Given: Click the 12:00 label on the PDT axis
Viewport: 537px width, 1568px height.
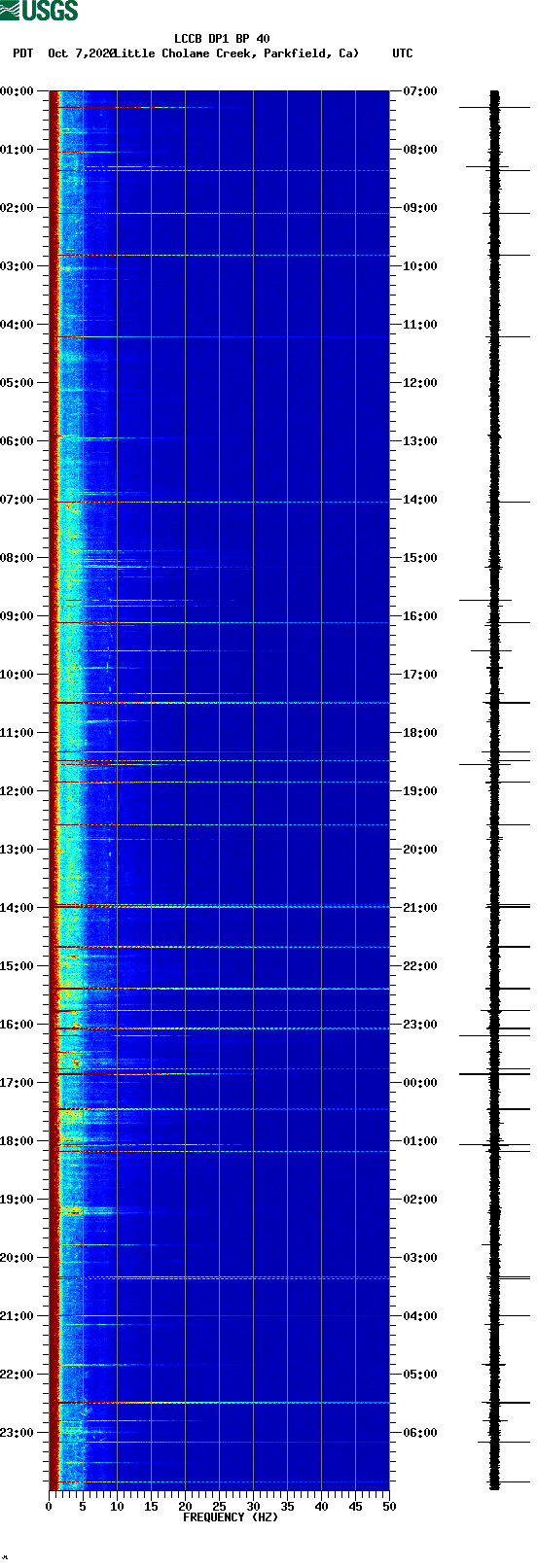Looking at the screenshot, I should point(18,791).
